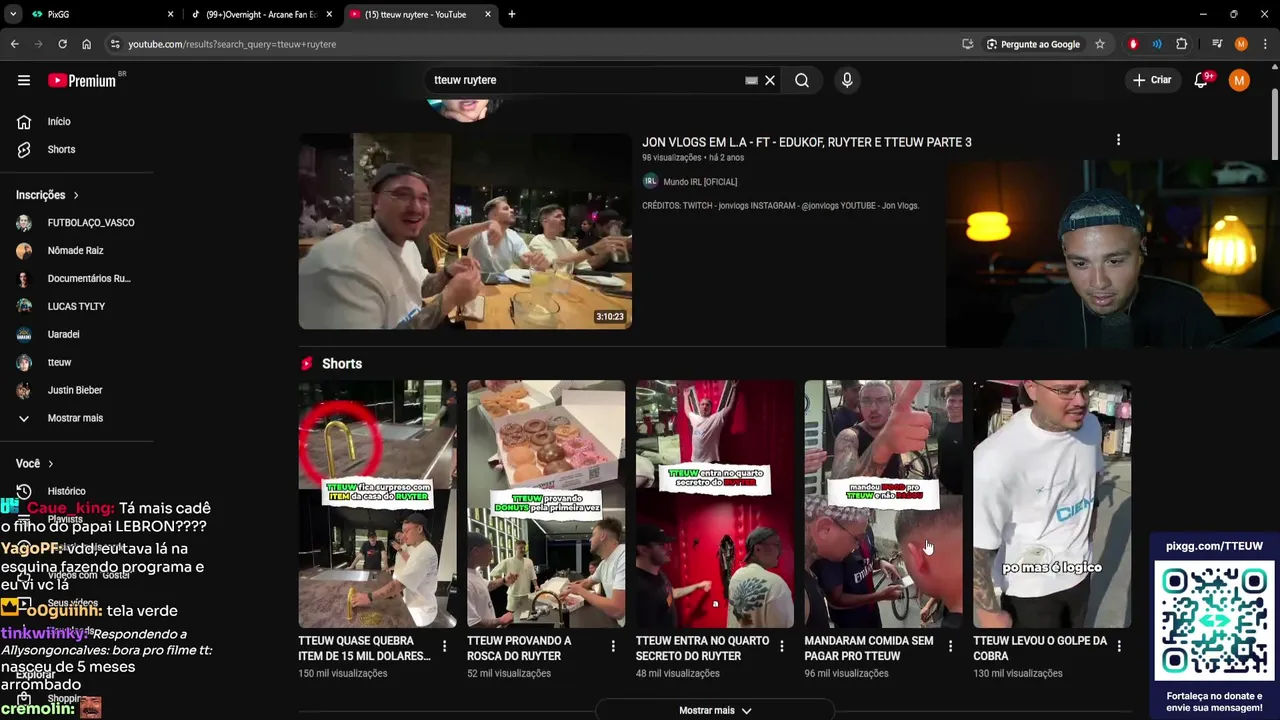Open options for TTEUW ENTRA NO QUARTO short

[782, 647]
